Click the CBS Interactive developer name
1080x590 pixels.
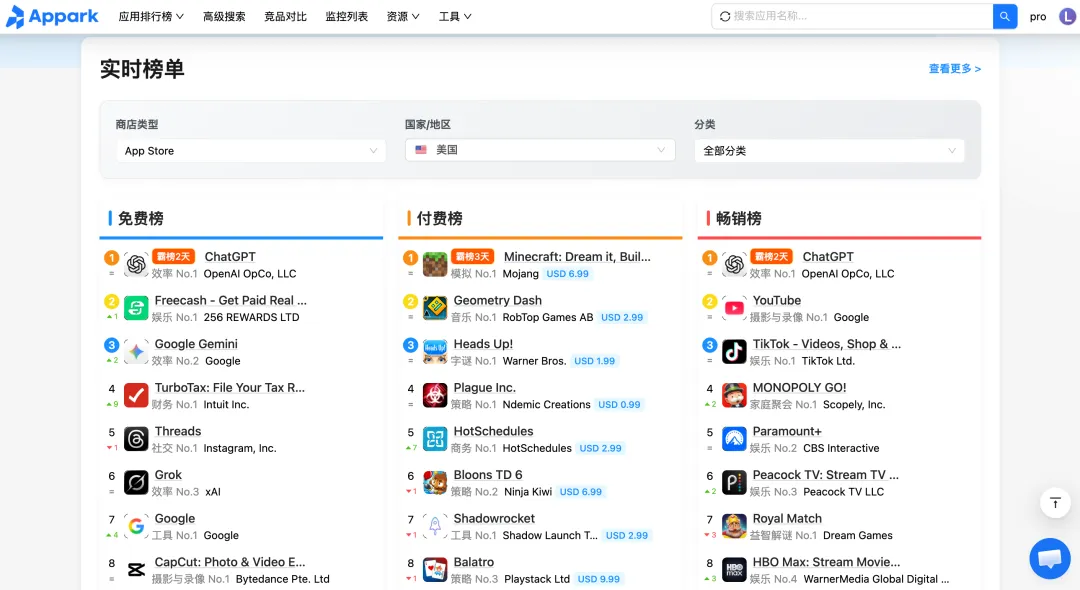coord(841,448)
